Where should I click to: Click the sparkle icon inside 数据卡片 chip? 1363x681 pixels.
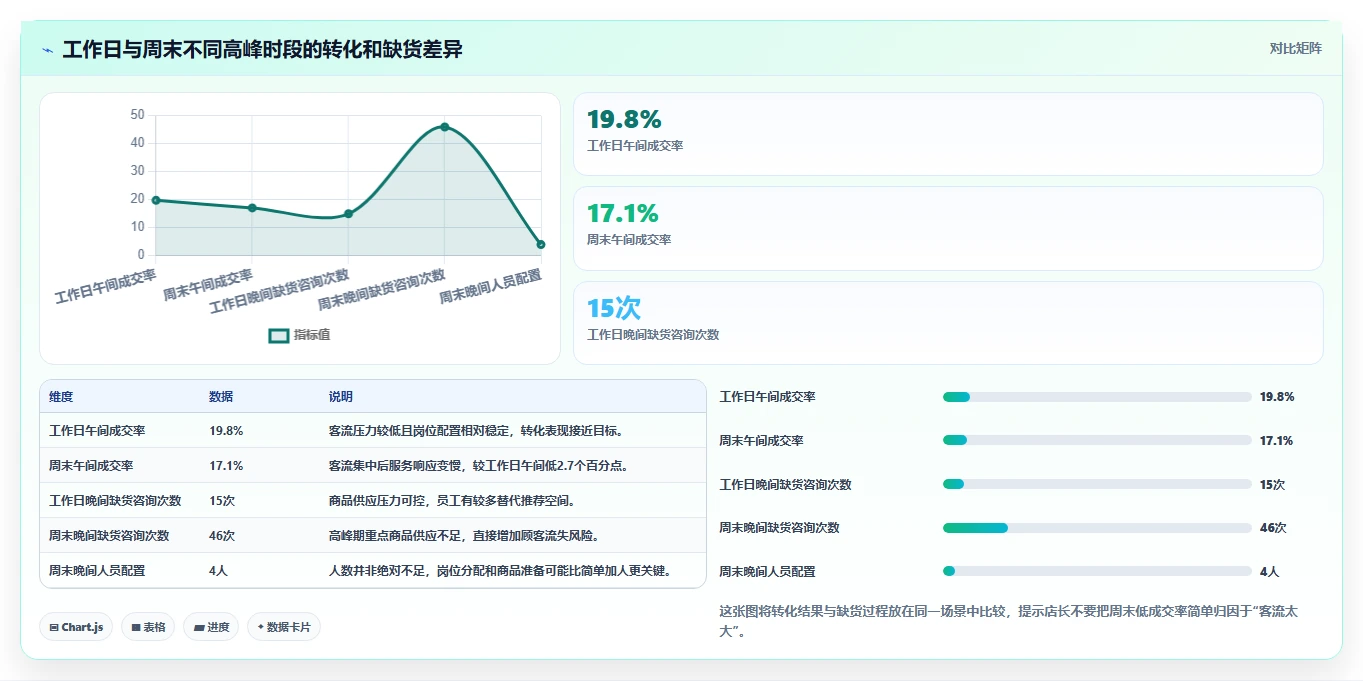click(261, 627)
